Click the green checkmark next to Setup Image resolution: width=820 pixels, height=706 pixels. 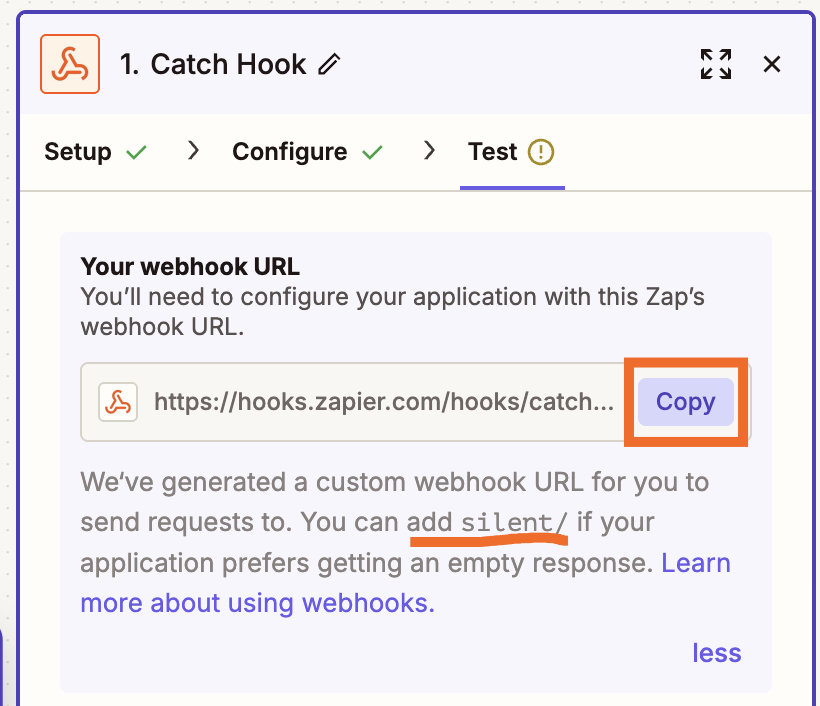137,152
